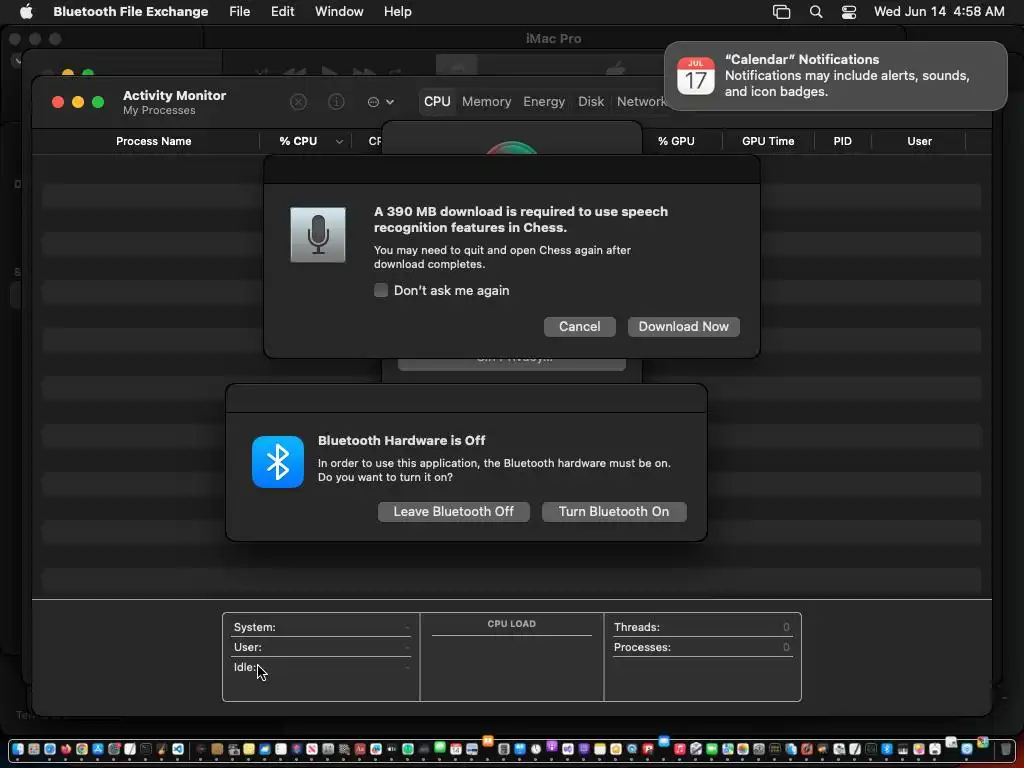Open Music from the Dock

tap(680, 749)
